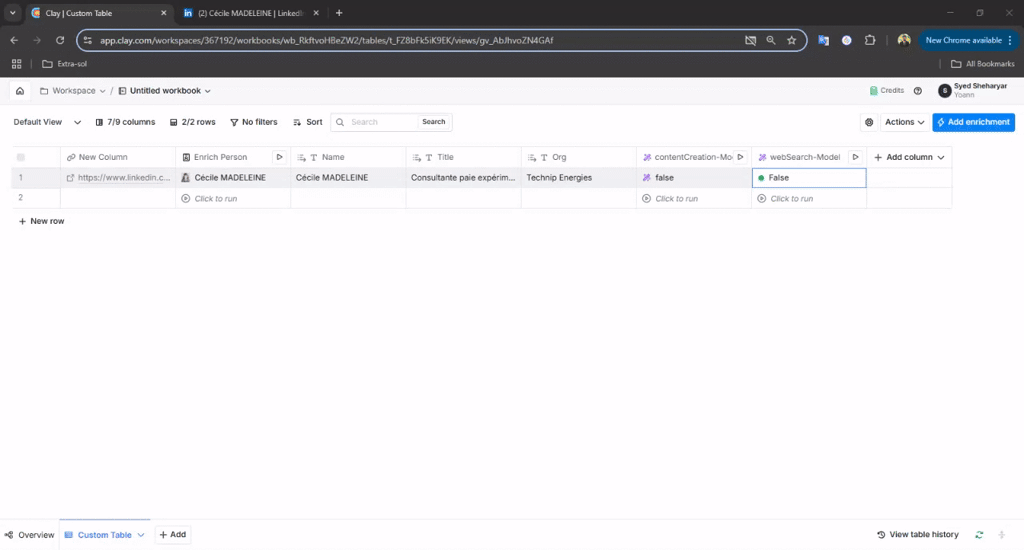
Task: Switch to the Overview tab
Action: [29, 535]
